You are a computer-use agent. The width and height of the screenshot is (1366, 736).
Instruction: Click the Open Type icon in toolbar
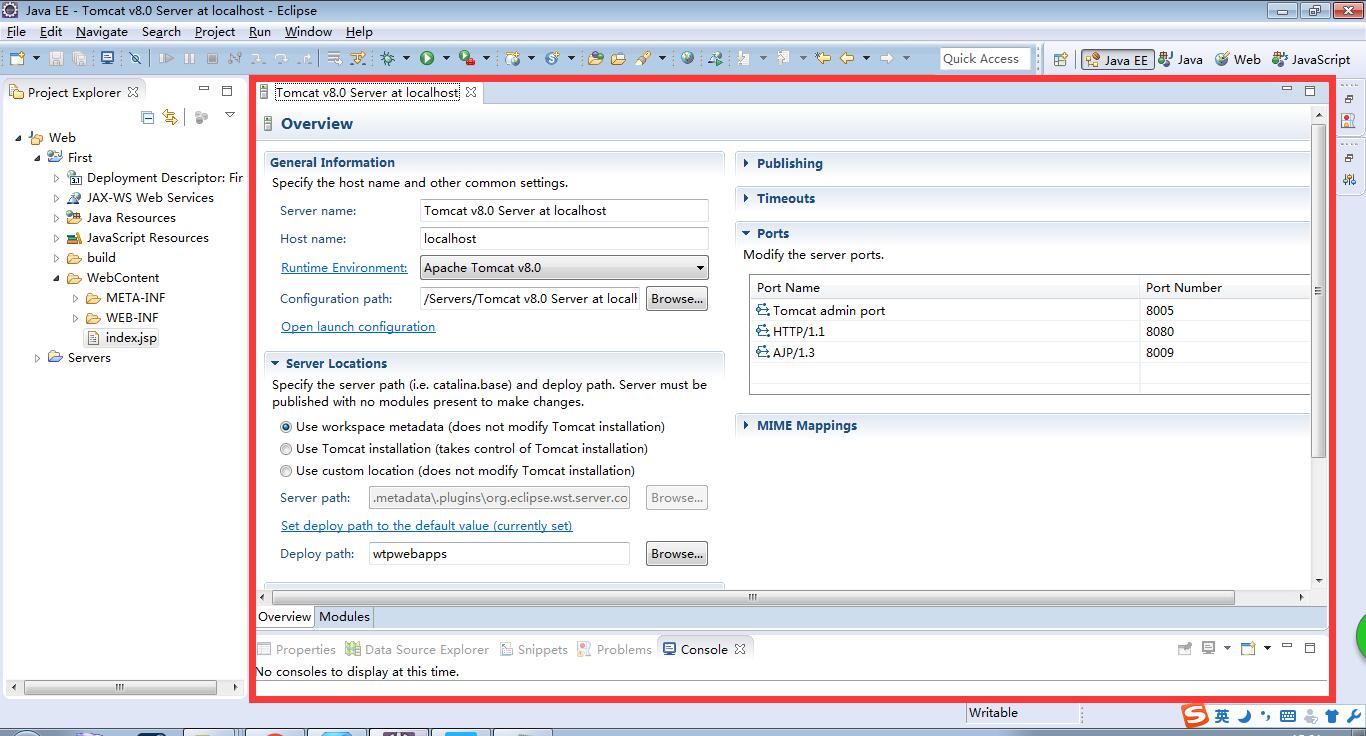(595, 59)
